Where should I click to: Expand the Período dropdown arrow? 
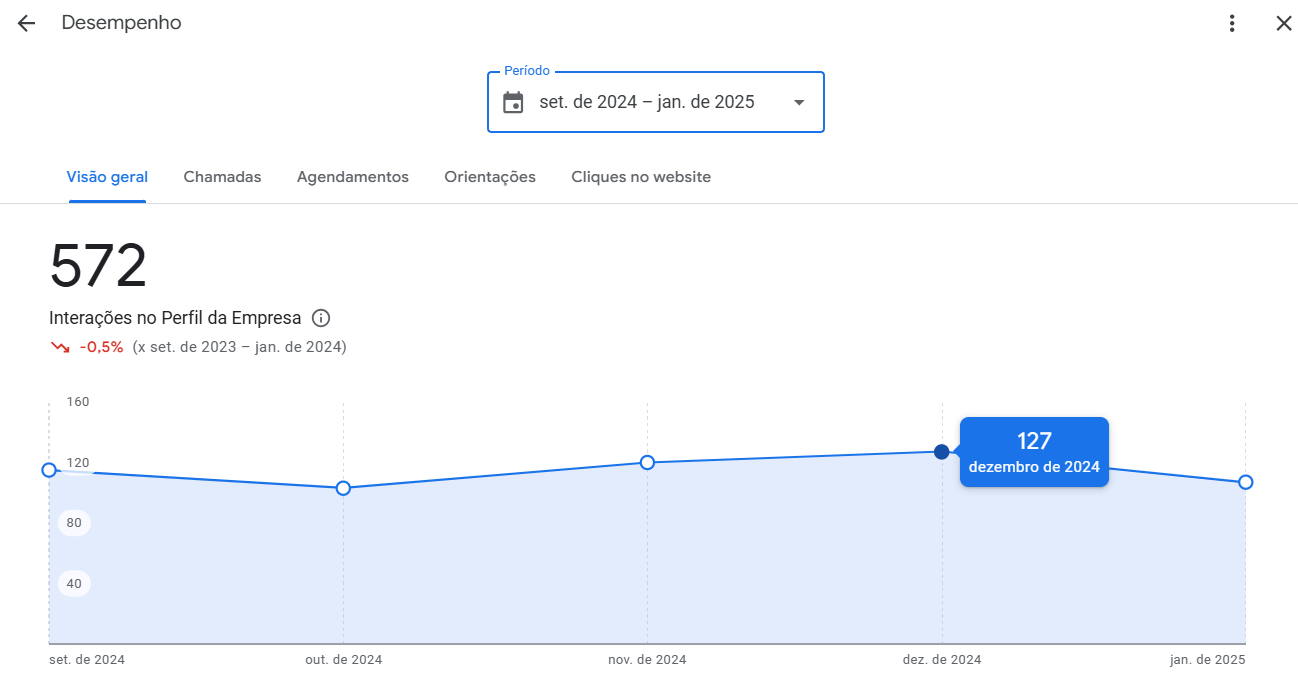point(798,102)
